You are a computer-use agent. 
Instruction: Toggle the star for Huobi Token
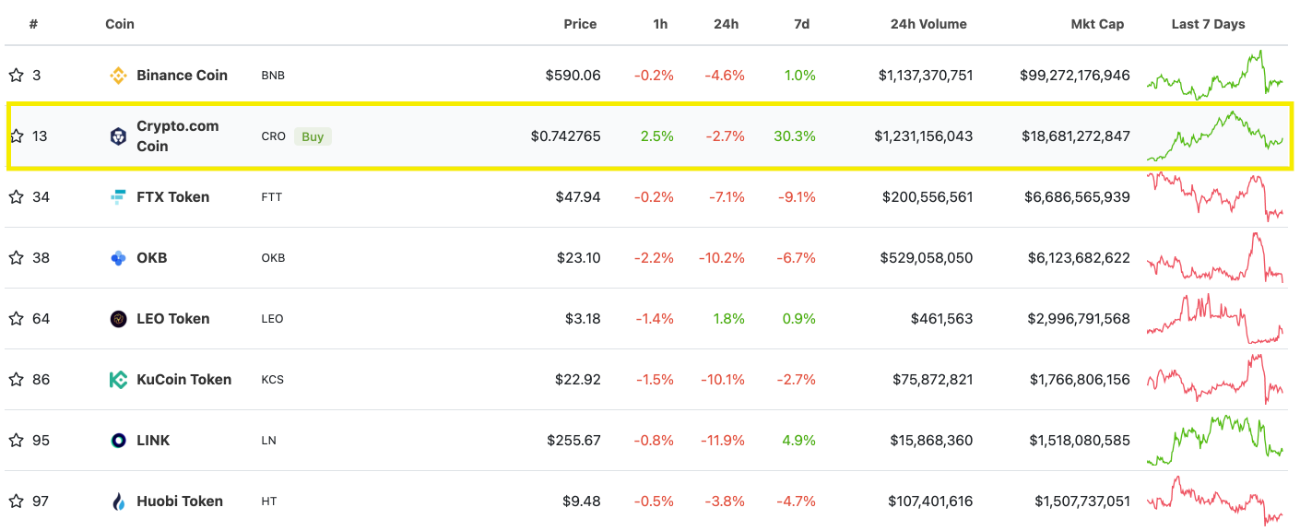pos(16,501)
